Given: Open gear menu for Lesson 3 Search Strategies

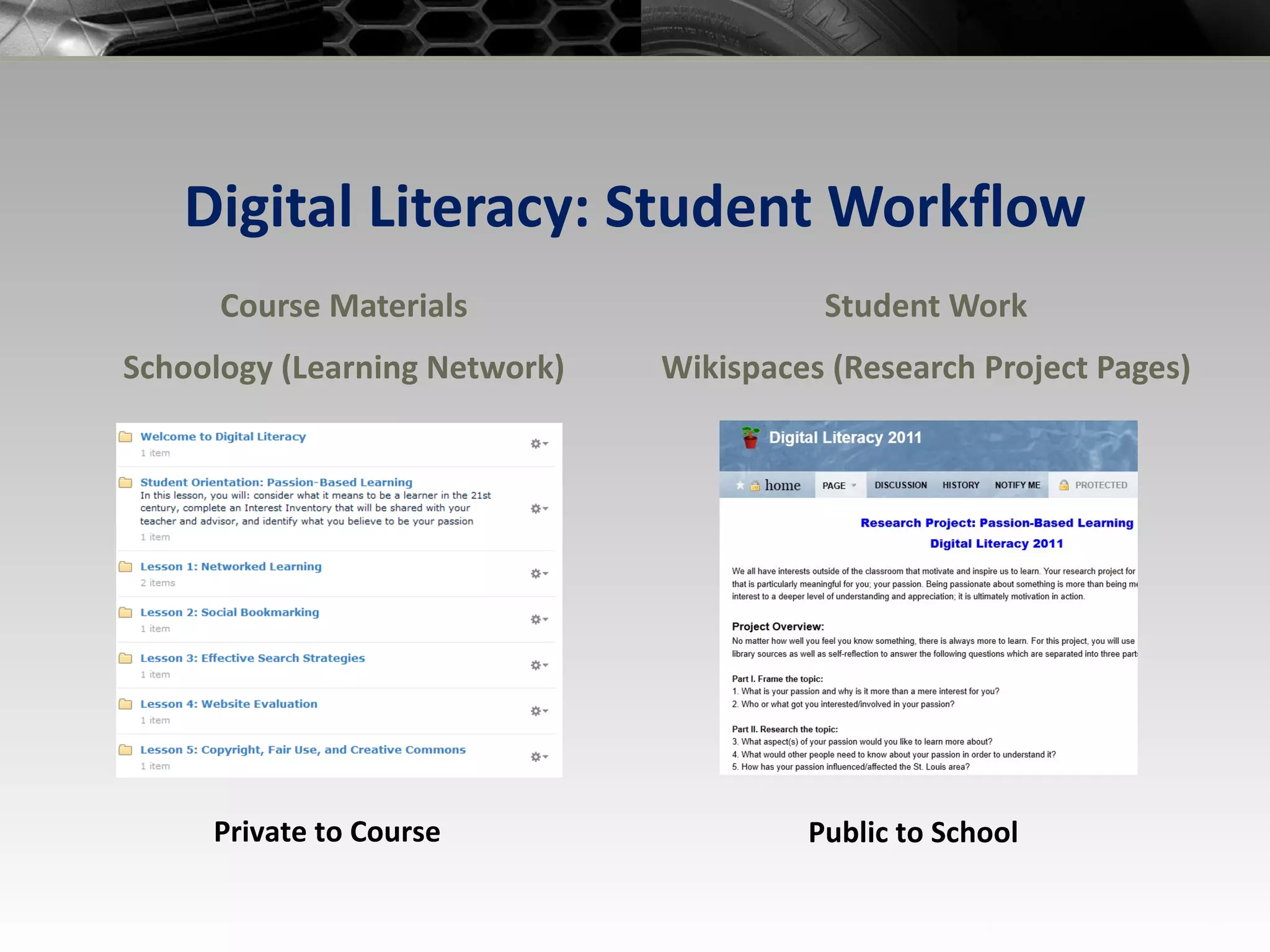Looking at the screenshot, I should (539, 666).
